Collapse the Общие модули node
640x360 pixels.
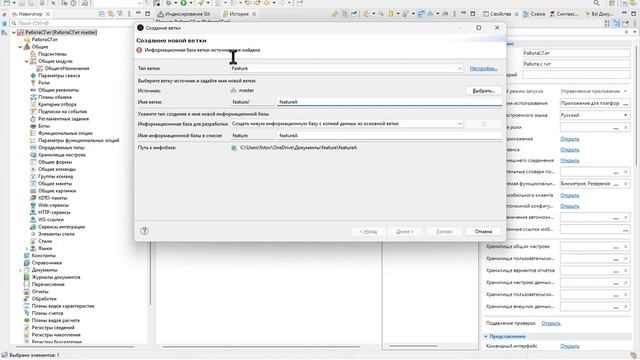(27, 61)
